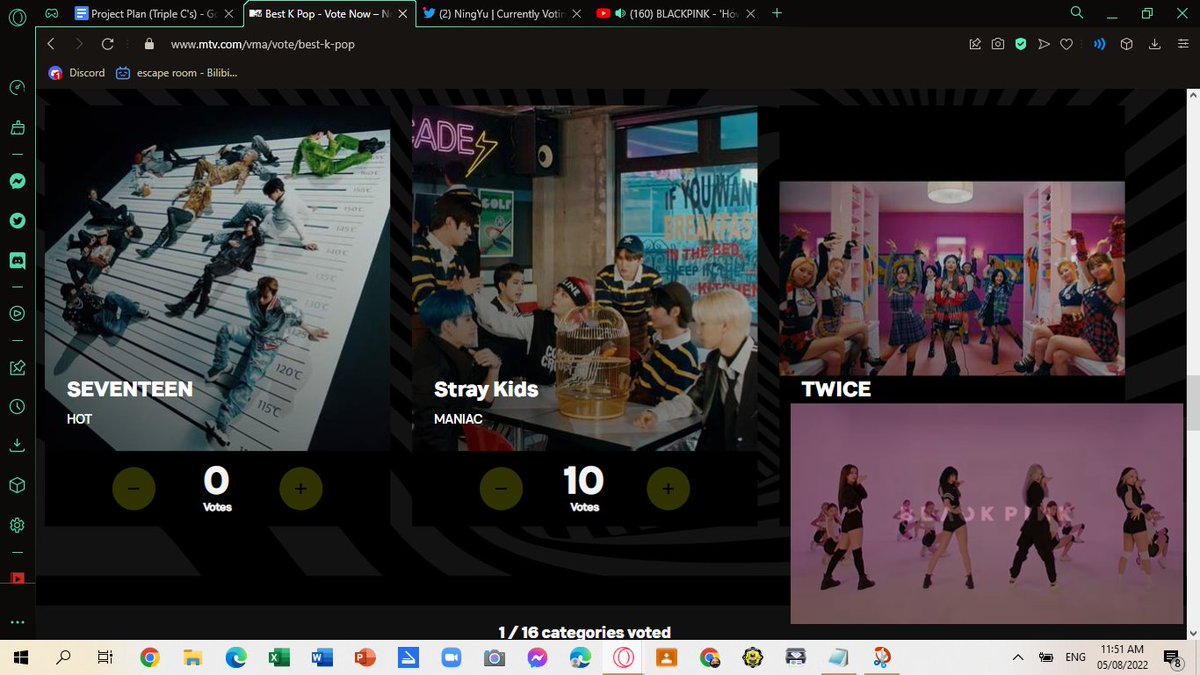The width and height of the screenshot is (1200, 675).
Task: Open Zoom from the taskbar
Action: click(450, 657)
